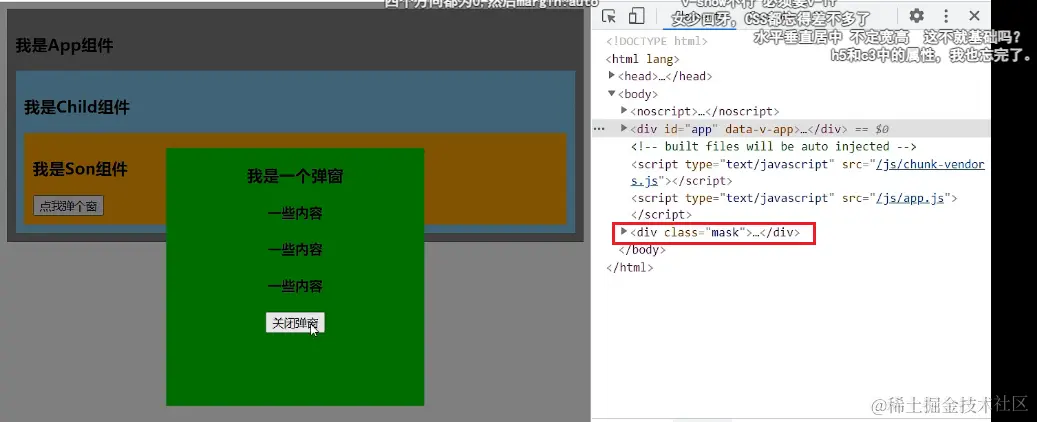Collapse the body element node
This screenshot has width=1037, height=422.
pyautogui.click(x=612, y=93)
